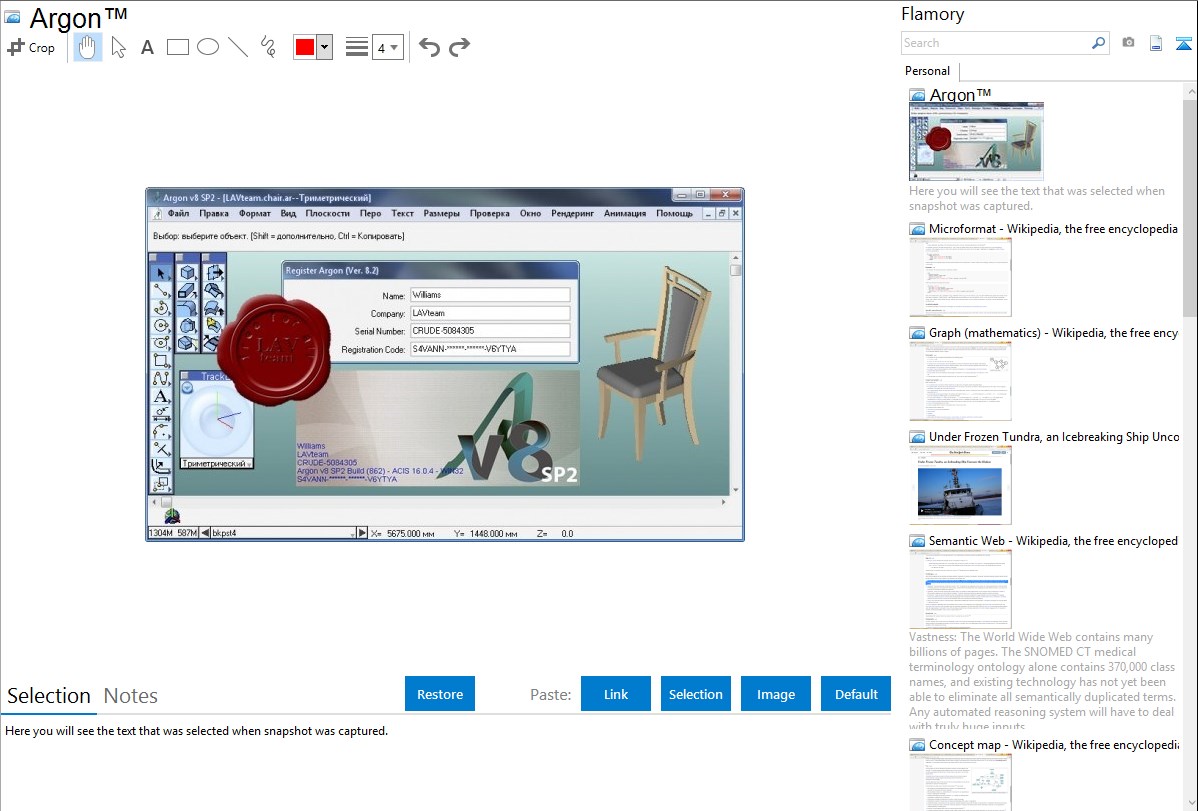Select the Microformat snapshot thumbnail
Screen dimensions: 1198x811
[x=960, y=277]
